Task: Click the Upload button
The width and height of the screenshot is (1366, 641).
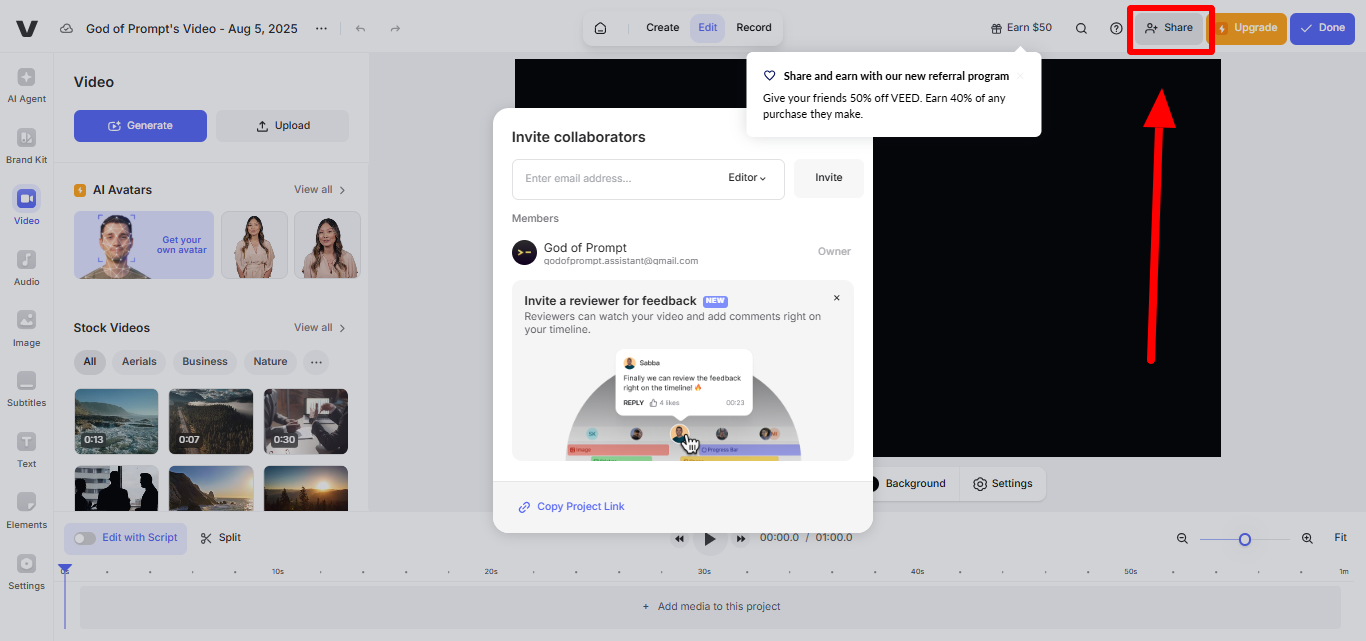Action: [283, 126]
